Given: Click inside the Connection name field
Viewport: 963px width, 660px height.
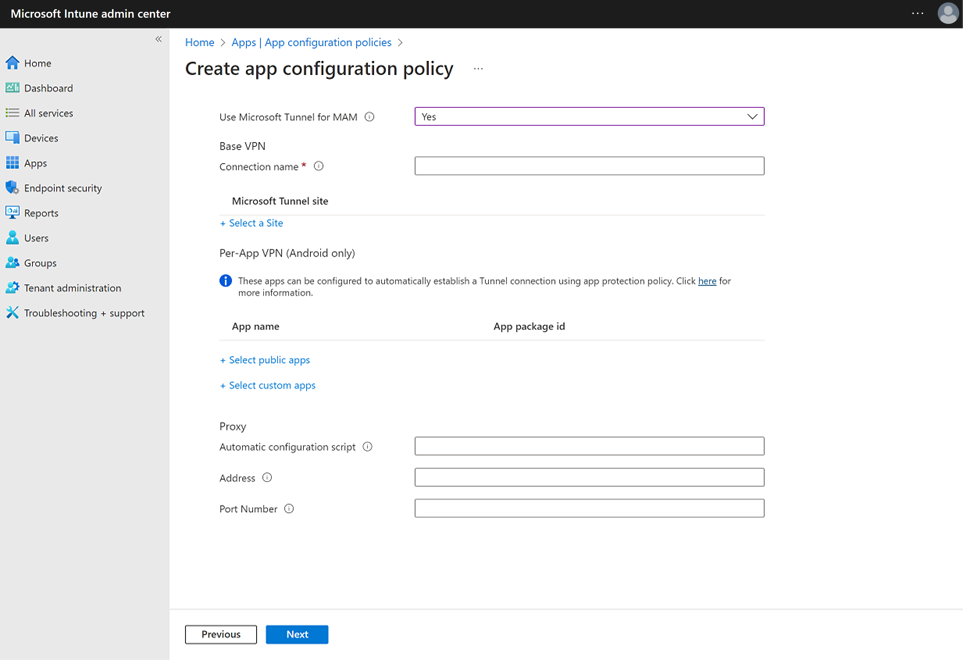Looking at the screenshot, I should [588, 165].
